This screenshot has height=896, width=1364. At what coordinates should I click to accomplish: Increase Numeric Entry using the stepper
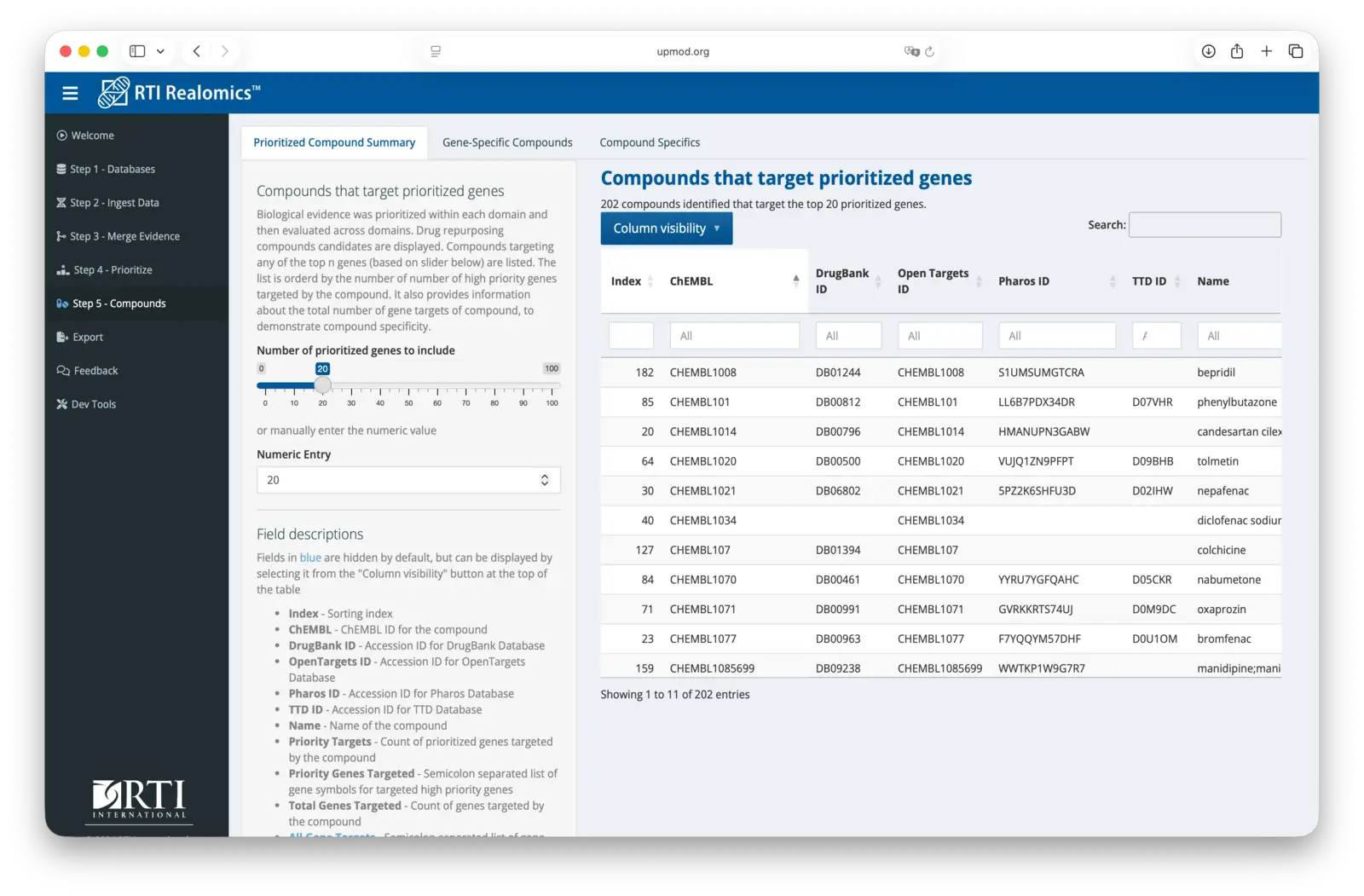[544, 475]
